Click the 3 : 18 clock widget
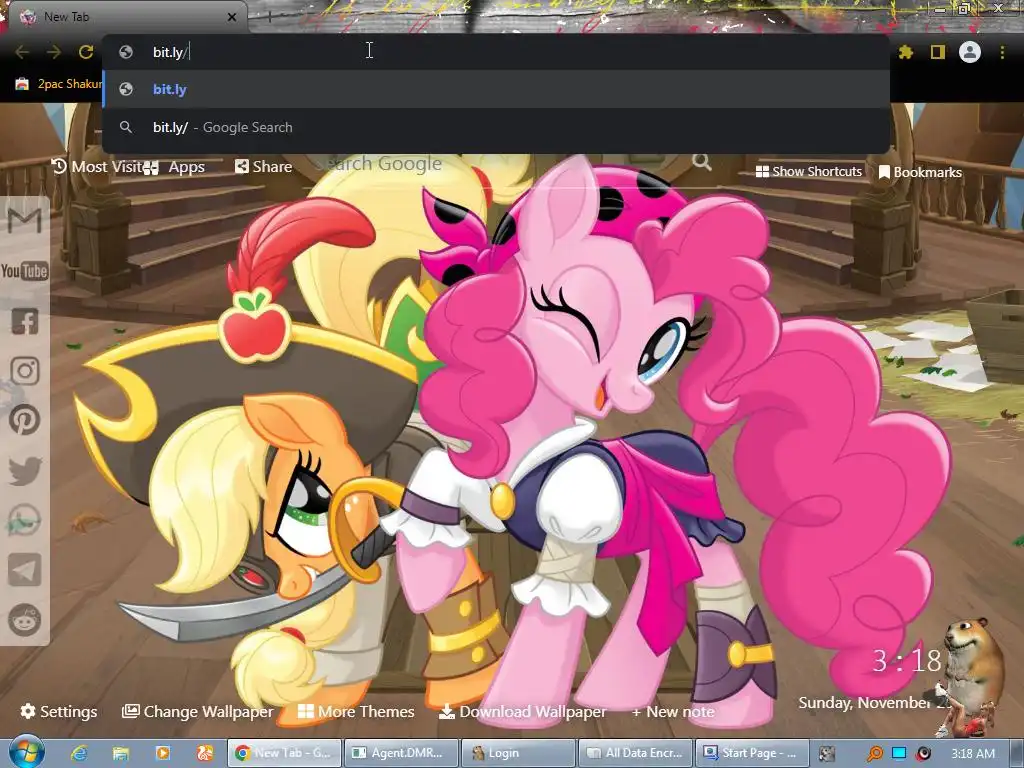This screenshot has width=1024, height=768. click(907, 661)
